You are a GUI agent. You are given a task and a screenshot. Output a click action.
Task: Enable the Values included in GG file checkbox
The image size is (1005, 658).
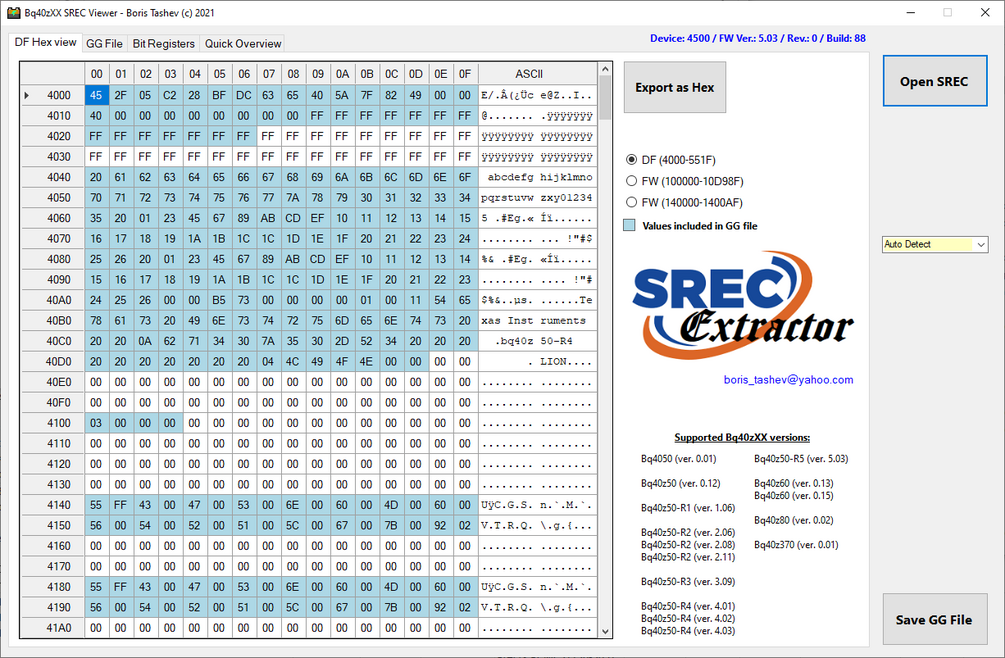pos(628,225)
